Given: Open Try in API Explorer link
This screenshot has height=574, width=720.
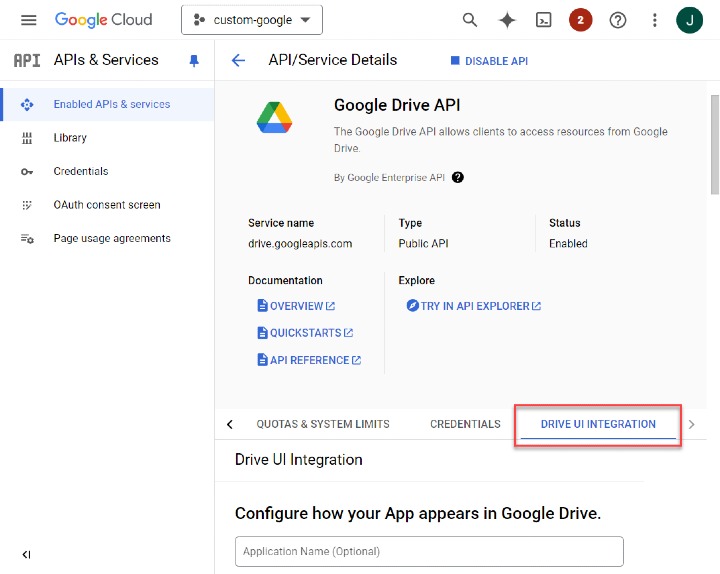Looking at the screenshot, I should [474, 306].
